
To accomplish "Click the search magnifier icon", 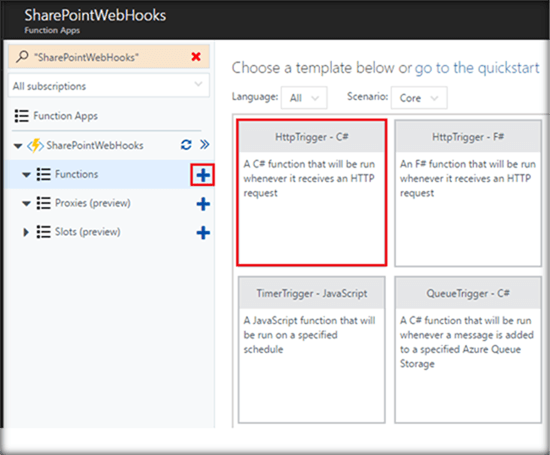I will pyautogui.click(x=22, y=56).
